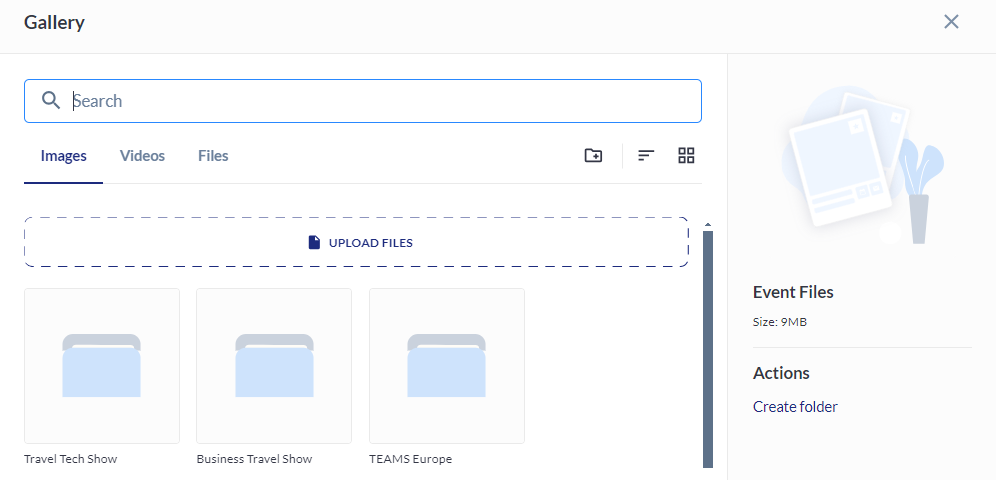Image resolution: width=996 pixels, height=480 pixels.
Task: Switch to the Images tab
Action: coord(64,156)
